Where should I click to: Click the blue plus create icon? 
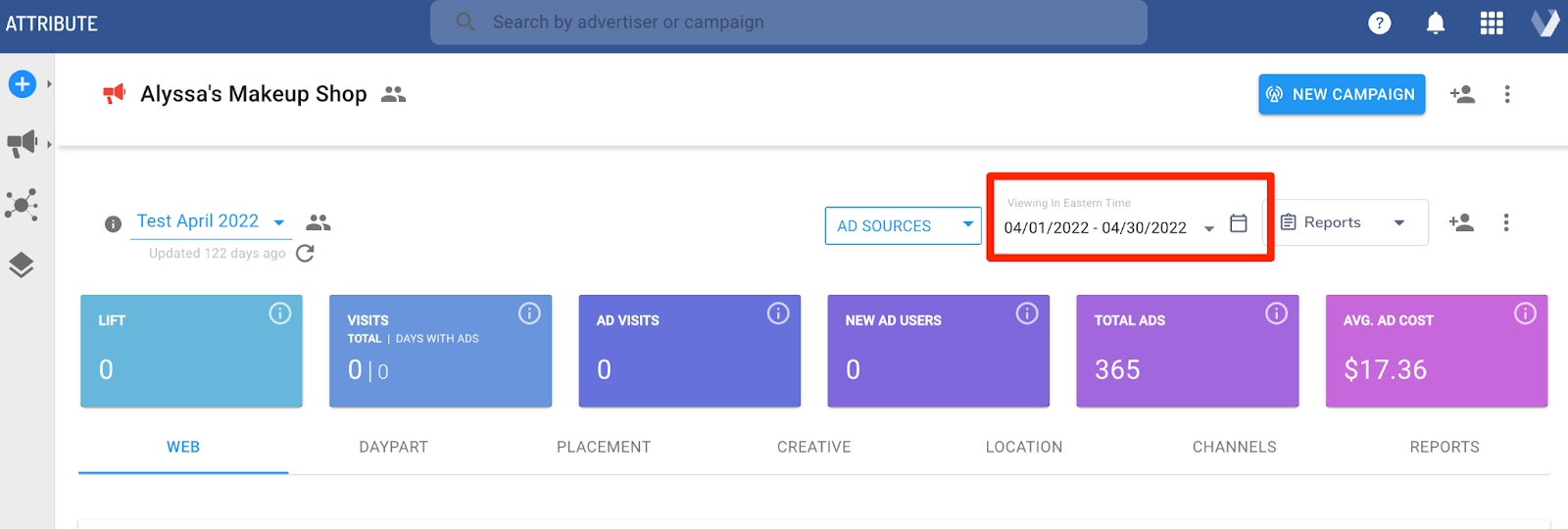[x=23, y=84]
